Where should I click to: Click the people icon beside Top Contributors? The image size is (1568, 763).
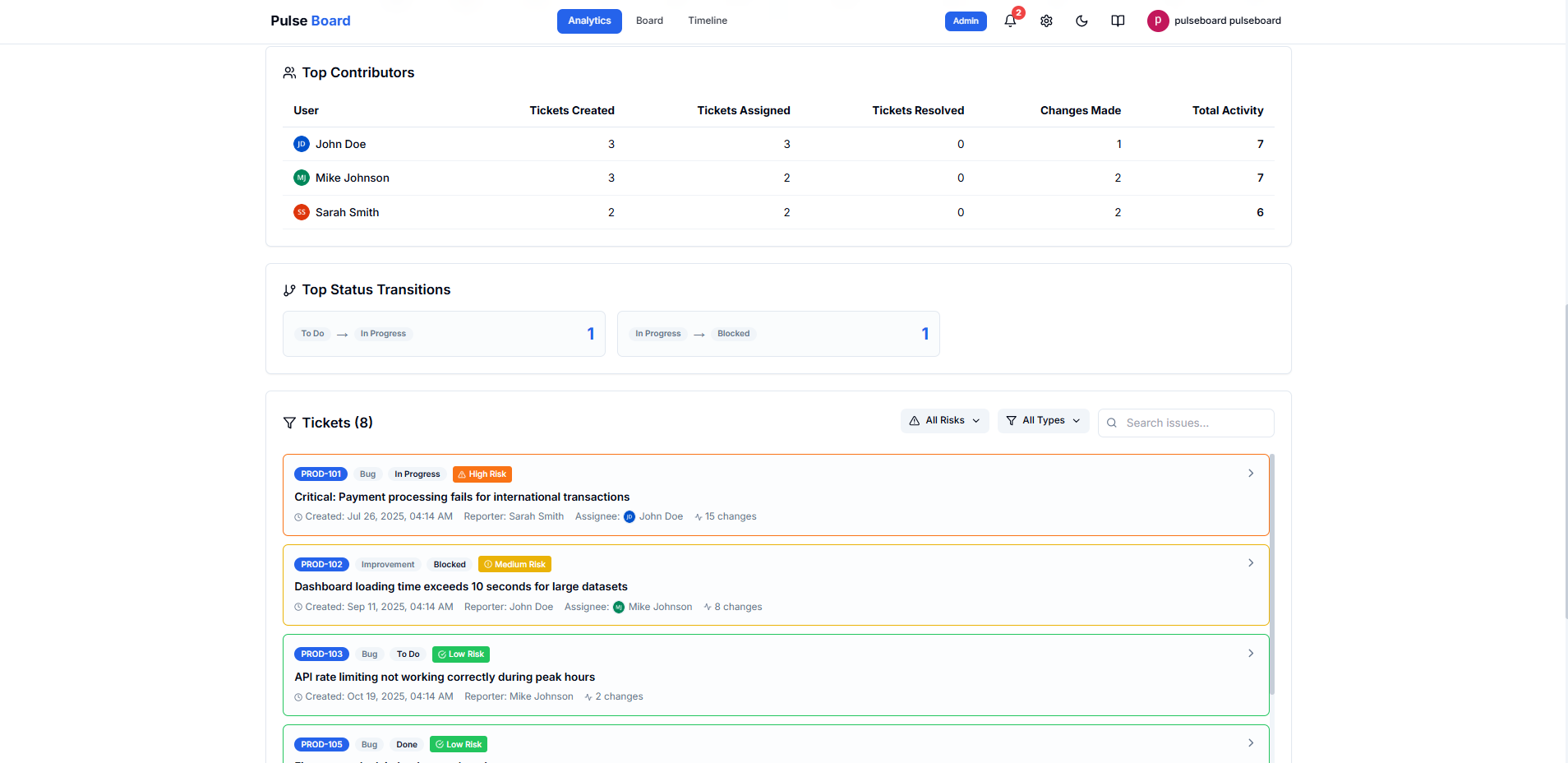[x=288, y=72]
